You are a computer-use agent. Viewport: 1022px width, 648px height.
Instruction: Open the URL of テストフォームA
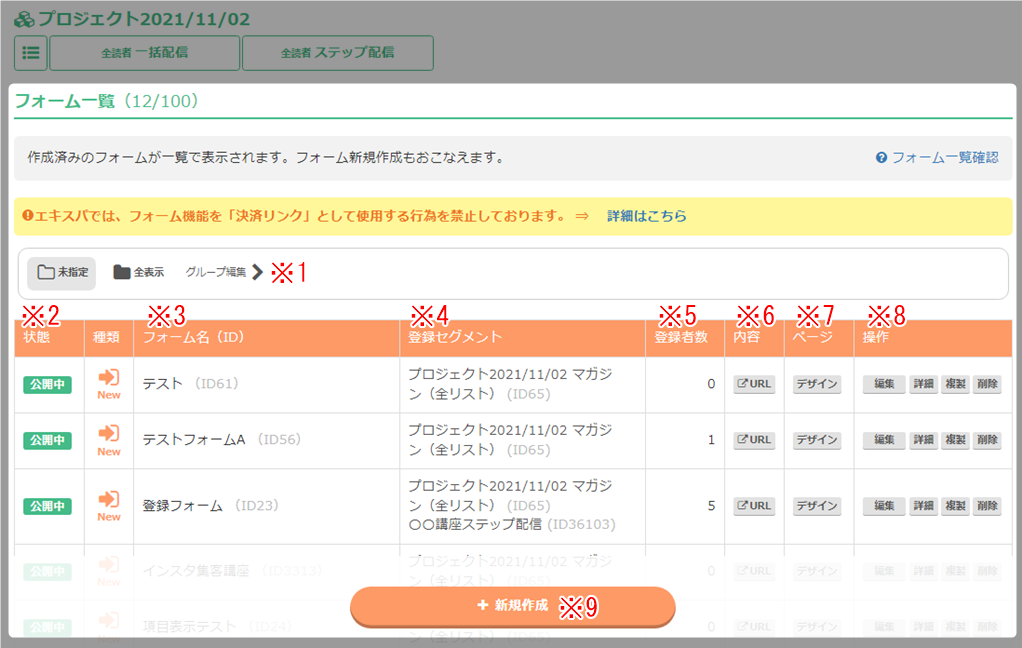754,440
